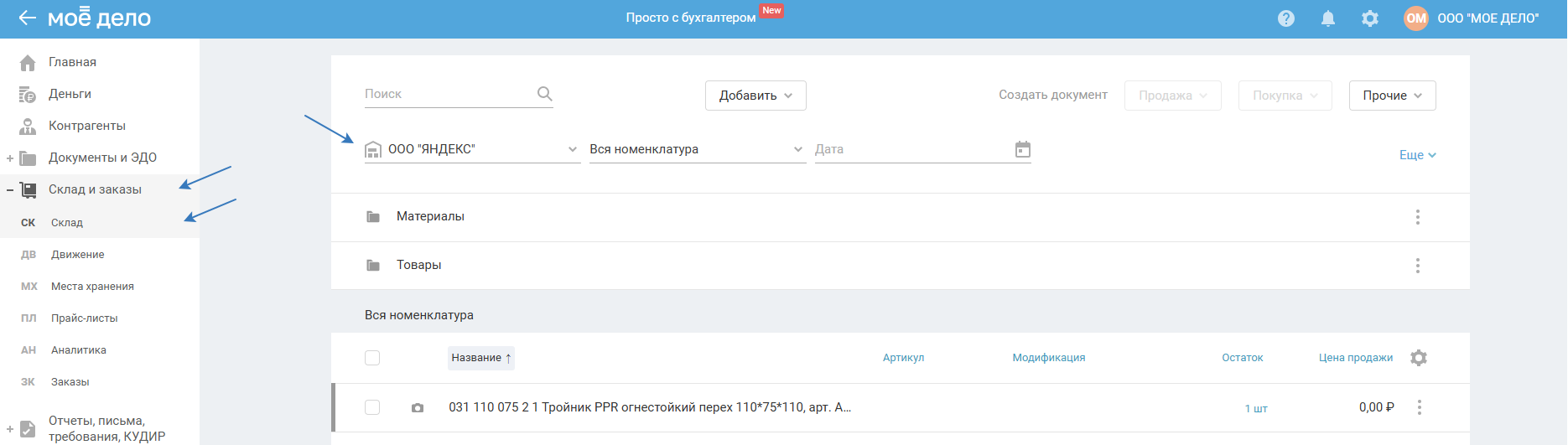
Task: Open the help question mark icon
Action: 1286,18
